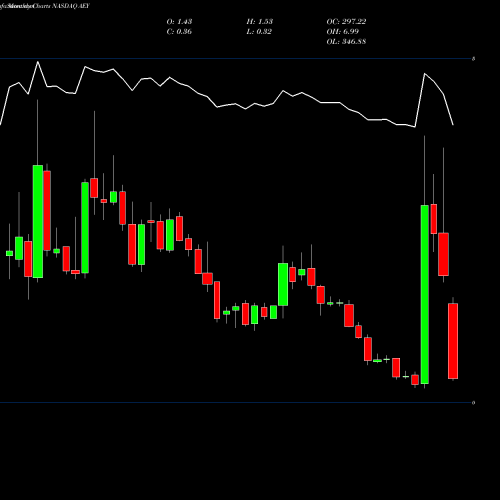500x500 pixels.
Task: Click the low price value L: 0.32
Action: click(x=259, y=32)
